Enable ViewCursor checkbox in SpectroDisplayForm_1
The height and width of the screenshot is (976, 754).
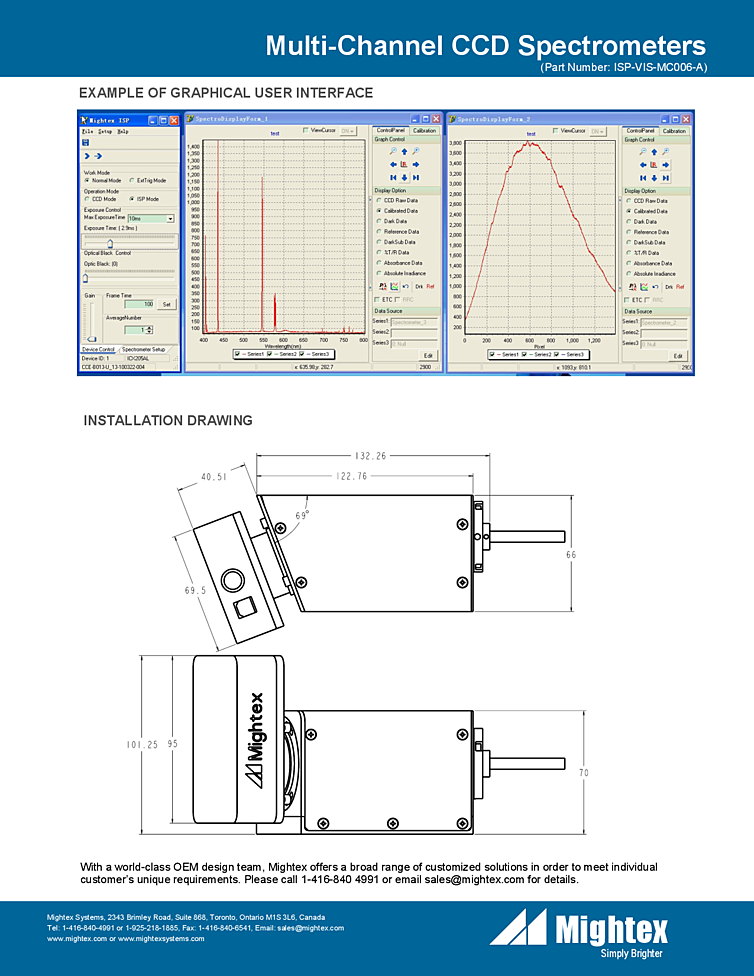pyautogui.click(x=306, y=131)
